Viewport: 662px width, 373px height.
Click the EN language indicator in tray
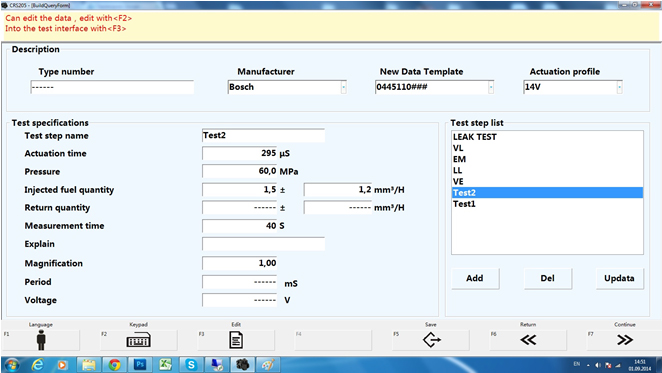(577, 364)
